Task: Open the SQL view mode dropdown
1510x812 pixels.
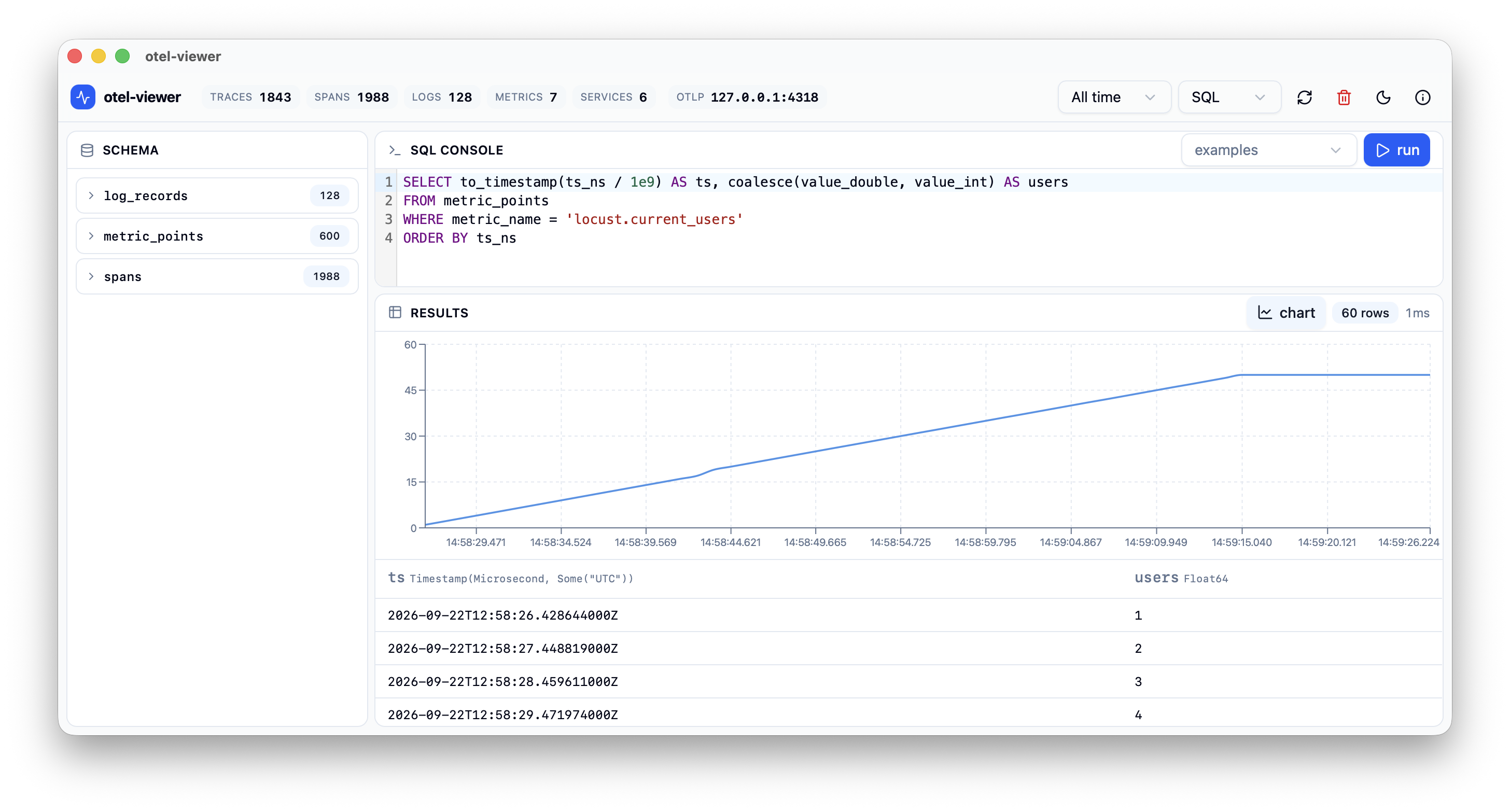Action: tap(1228, 97)
